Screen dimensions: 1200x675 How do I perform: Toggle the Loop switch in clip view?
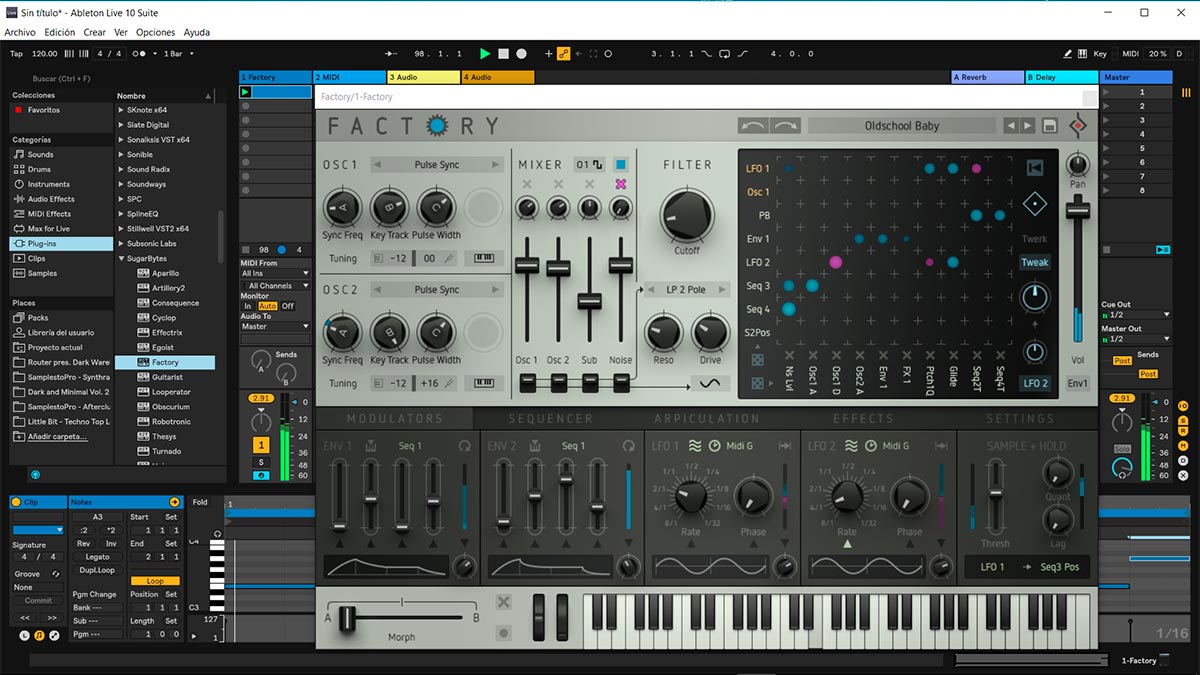(155, 581)
